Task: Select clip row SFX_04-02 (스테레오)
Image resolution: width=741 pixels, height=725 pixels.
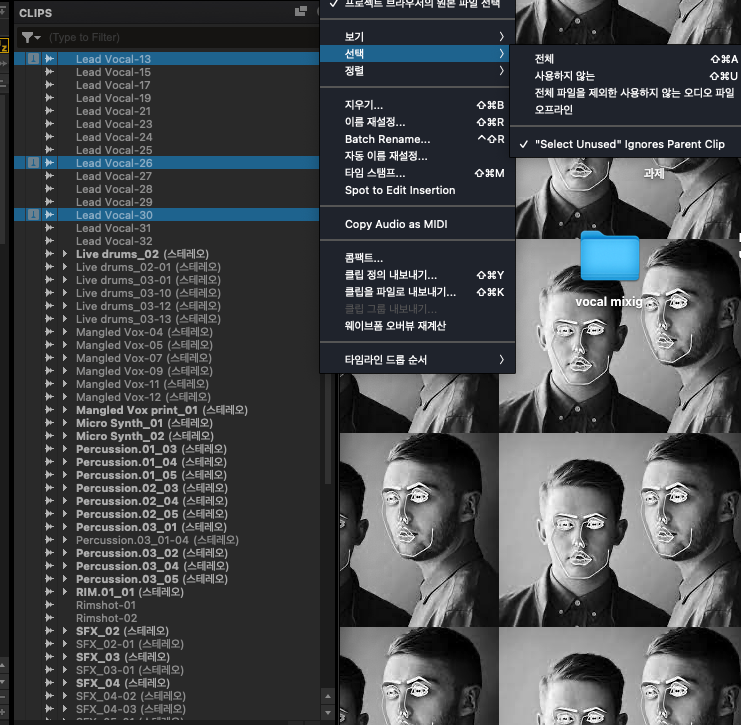Action: [x=166, y=696]
